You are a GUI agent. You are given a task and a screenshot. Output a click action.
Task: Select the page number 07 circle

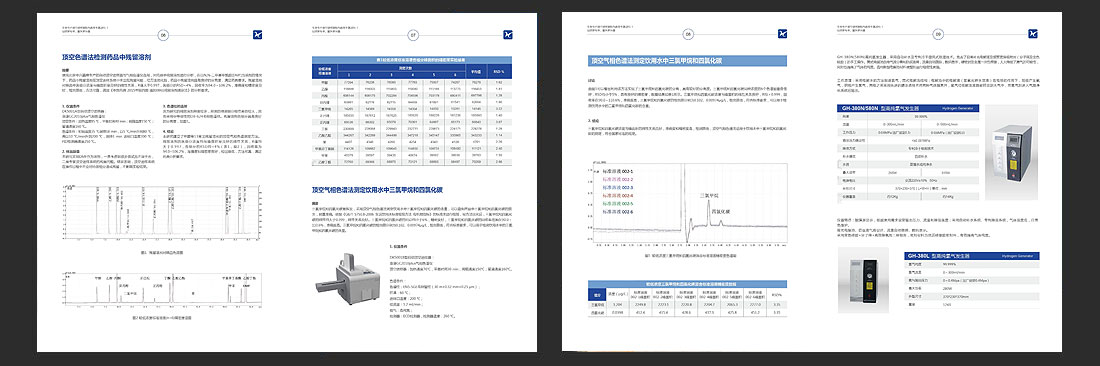pyautogui.click(x=413, y=34)
